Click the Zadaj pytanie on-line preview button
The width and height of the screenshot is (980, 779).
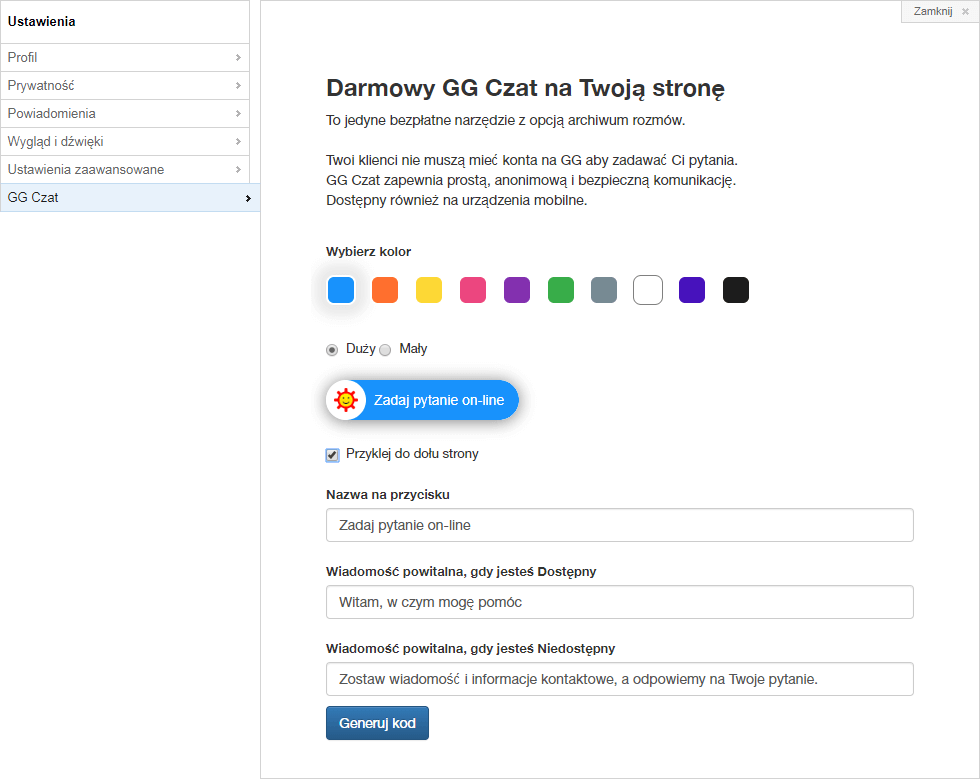coord(422,400)
